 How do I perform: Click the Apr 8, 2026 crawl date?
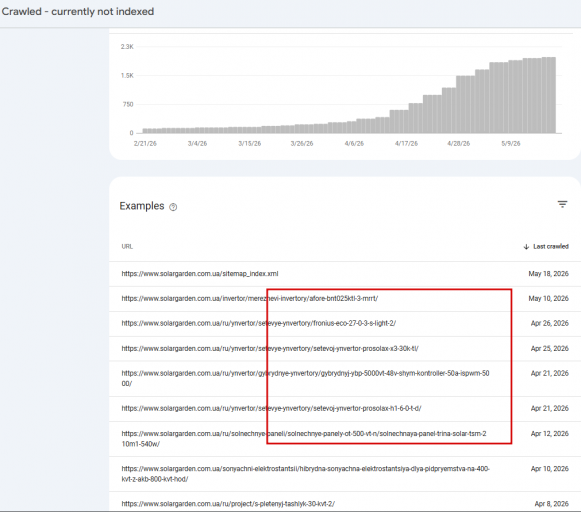tap(551, 504)
